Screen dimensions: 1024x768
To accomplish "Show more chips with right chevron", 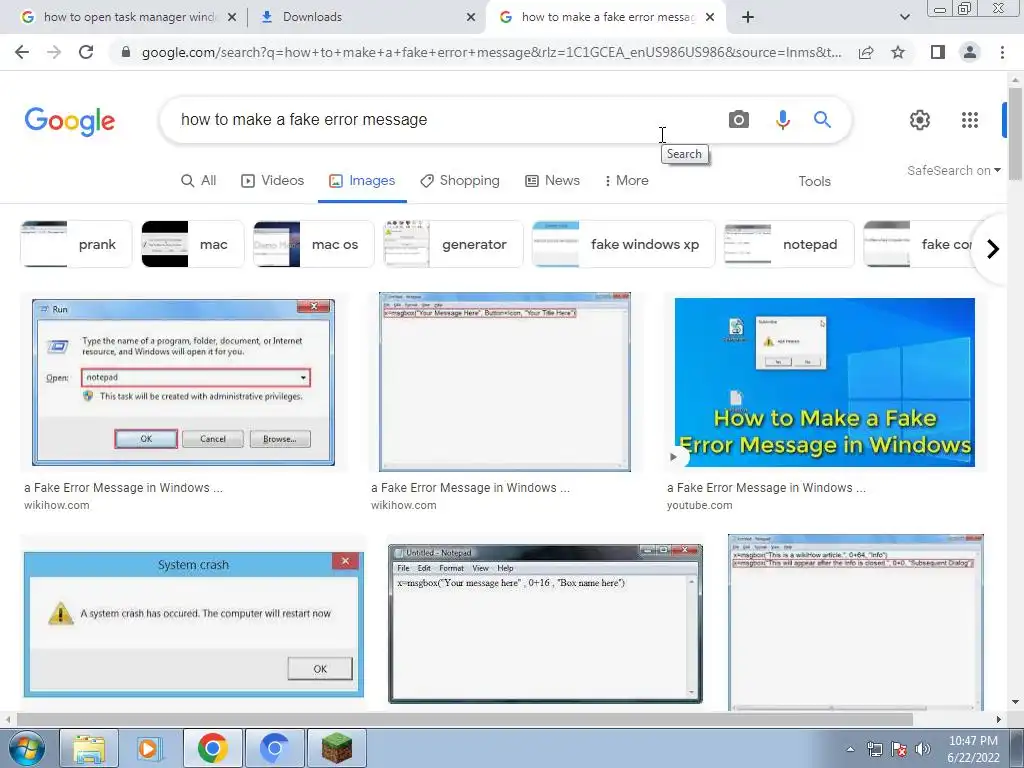I will (993, 249).
